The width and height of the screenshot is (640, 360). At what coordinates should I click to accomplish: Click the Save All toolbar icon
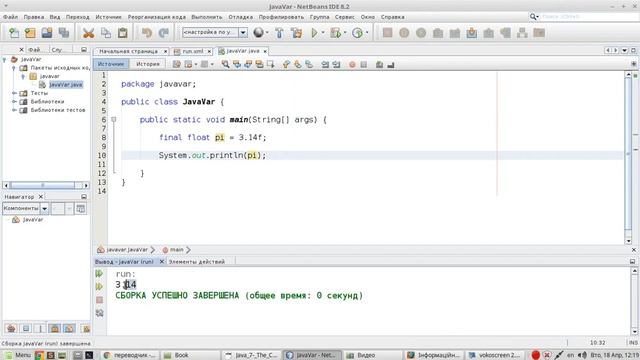coord(64,33)
